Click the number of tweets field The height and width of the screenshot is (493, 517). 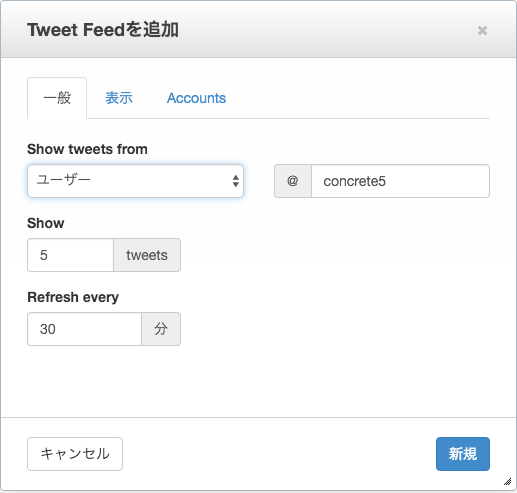[70, 255]
